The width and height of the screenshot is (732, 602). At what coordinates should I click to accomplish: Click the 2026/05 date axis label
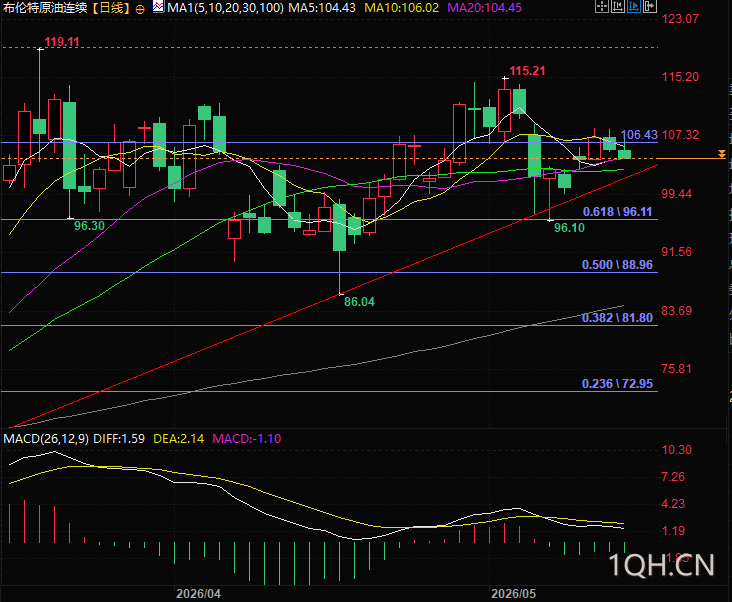pos(513,594)
